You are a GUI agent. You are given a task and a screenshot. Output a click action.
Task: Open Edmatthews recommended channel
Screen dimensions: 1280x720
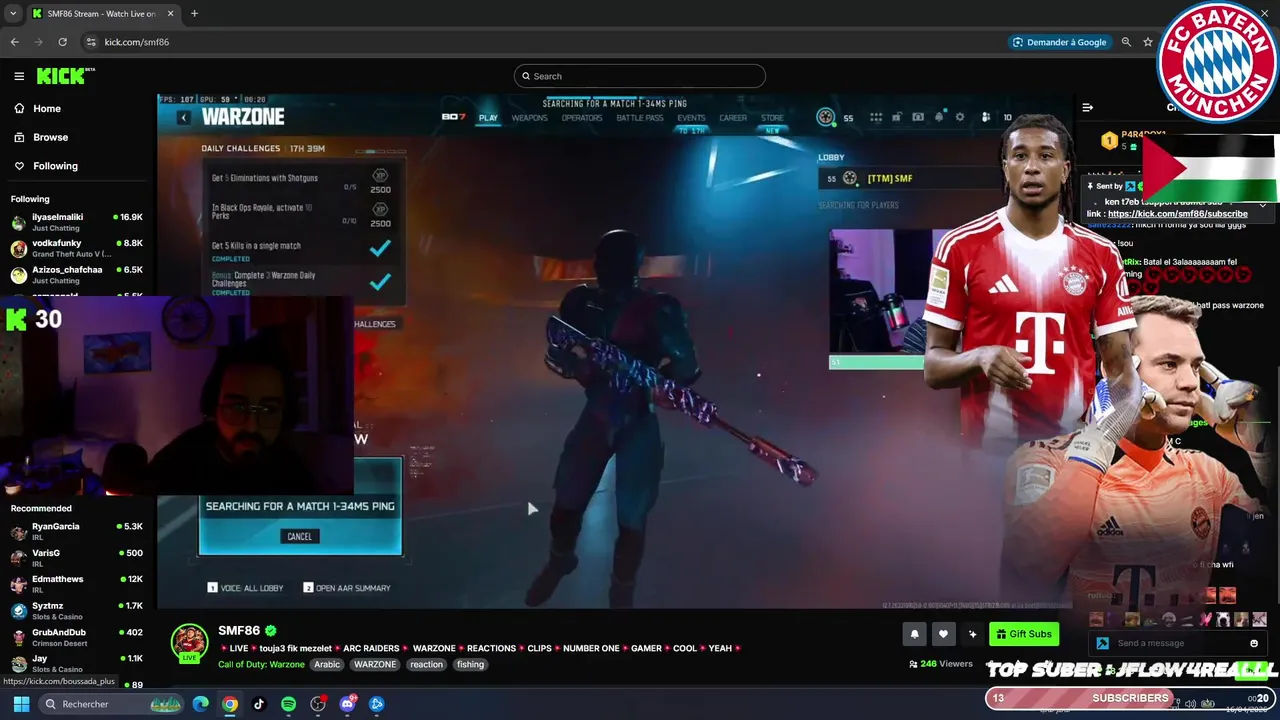[76, 584]
